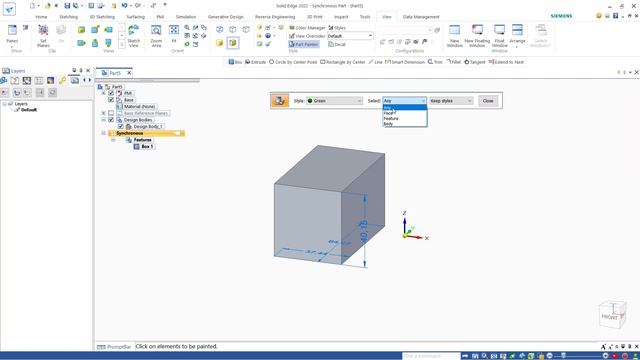Open the View Overrides dialog
The image size is (640, 360).
(x=307, y=36)
